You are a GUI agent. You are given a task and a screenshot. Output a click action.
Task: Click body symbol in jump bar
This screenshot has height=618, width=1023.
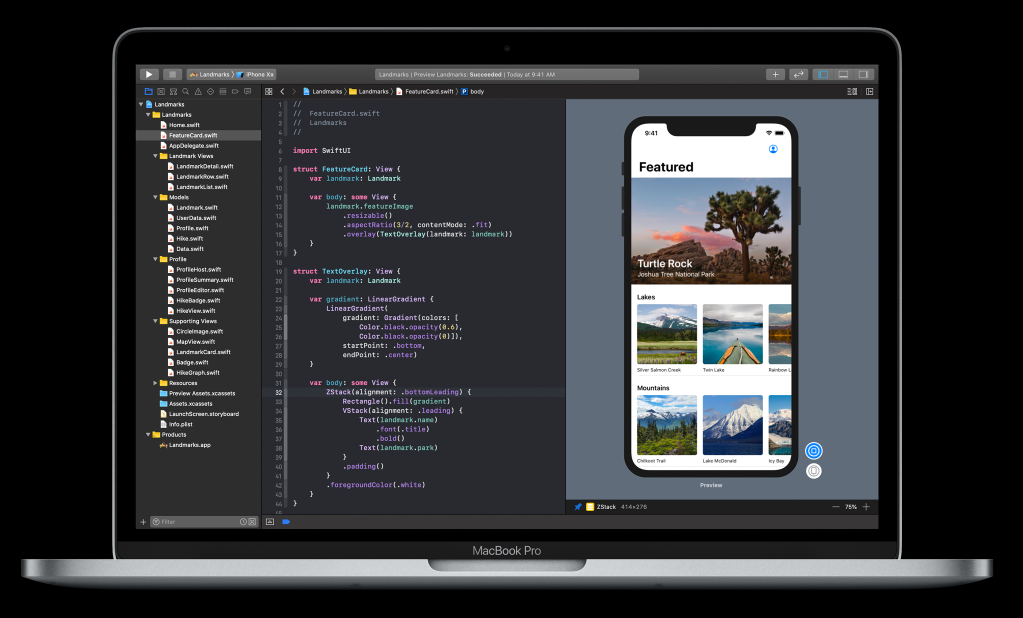[472, 91]
